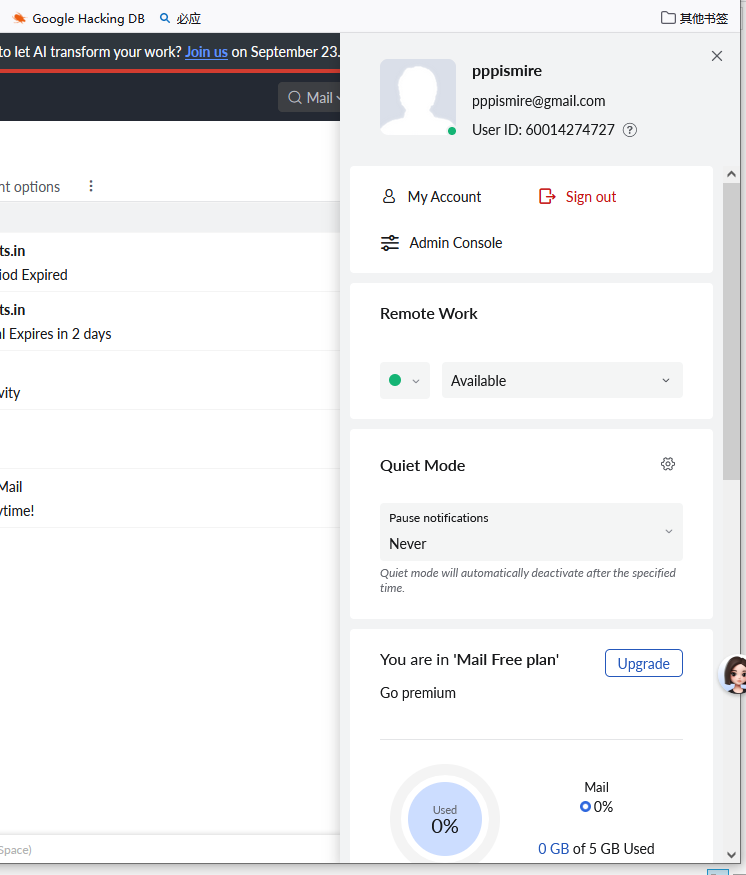The width and height of the screenshot is (746, 875).
Task: Open the email about Expires in 2 days
Action: [x=170, y=321]
